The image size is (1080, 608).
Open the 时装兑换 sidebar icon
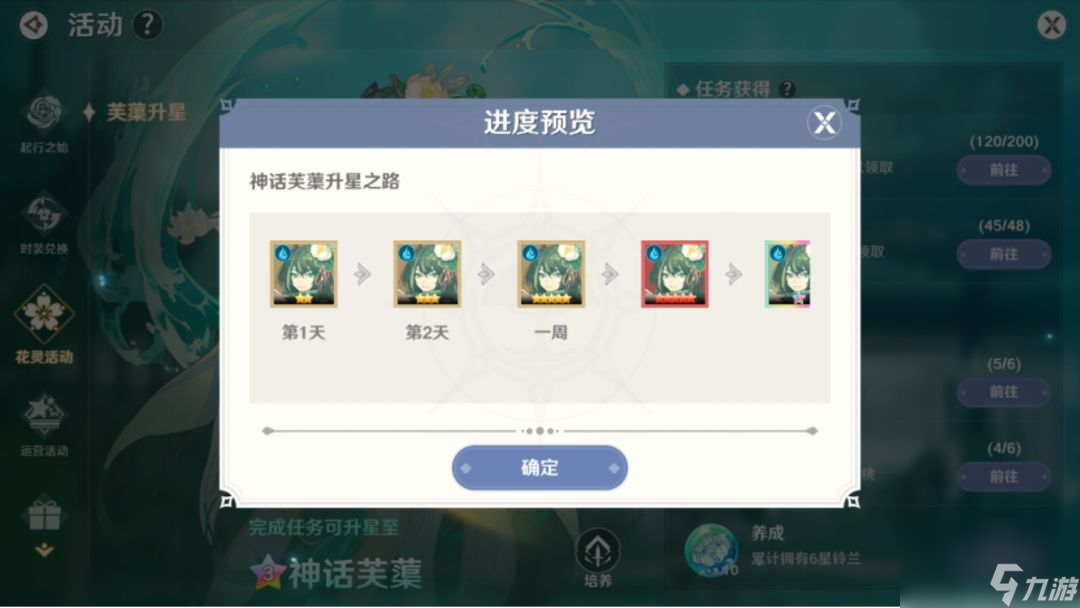(x=44, y=213)
